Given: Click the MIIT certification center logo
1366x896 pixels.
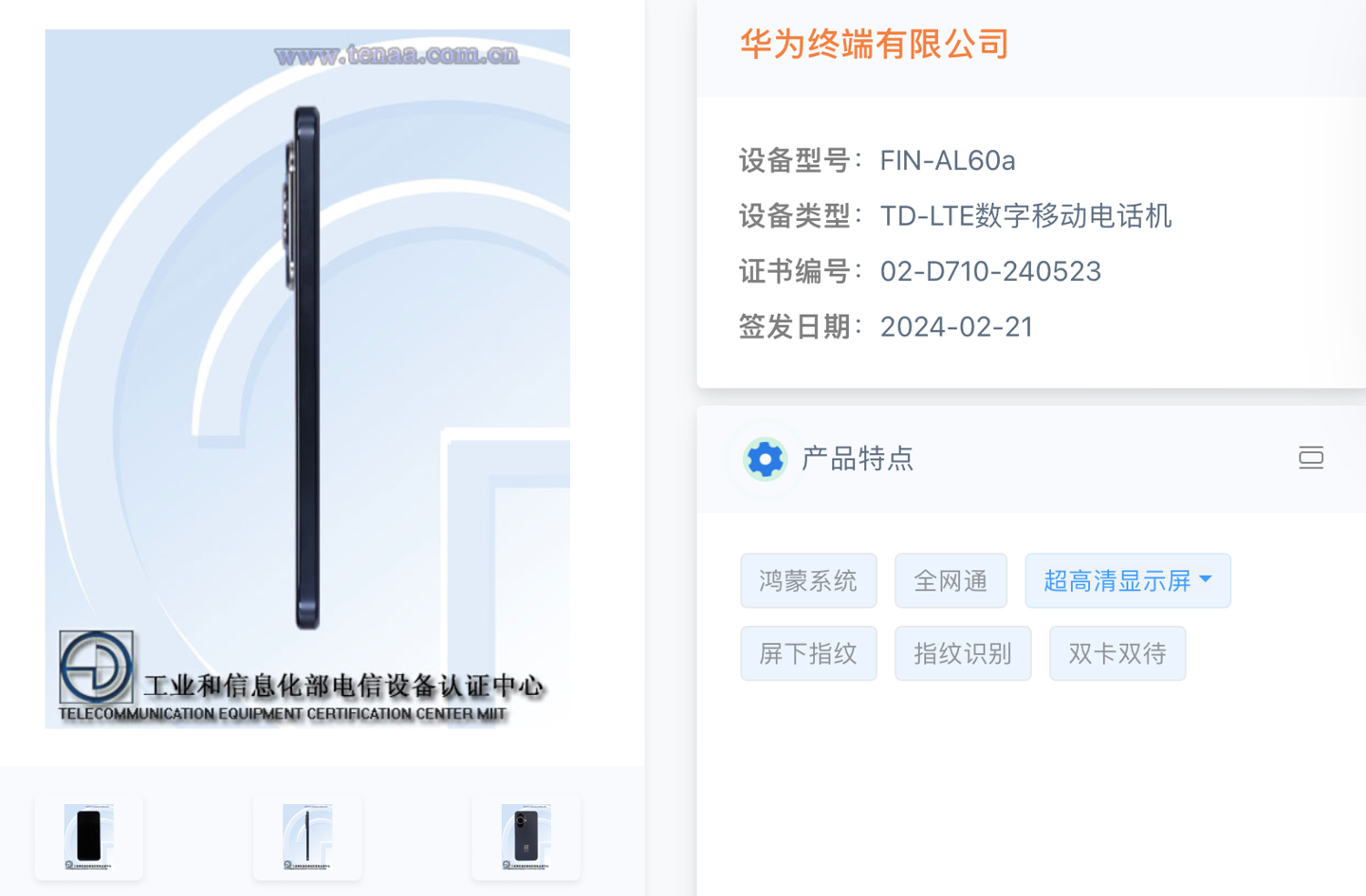Looking at the screenshot, I should (96, 667).
